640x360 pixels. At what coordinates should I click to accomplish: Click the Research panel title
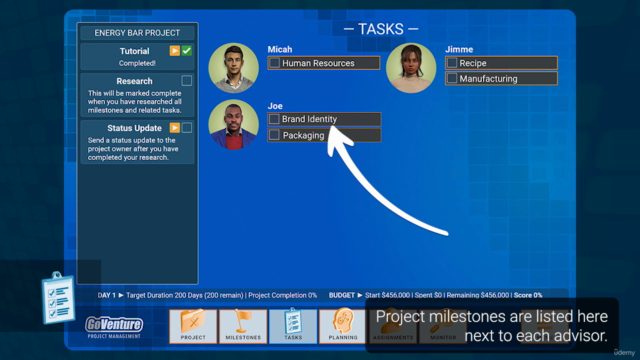pyautogui.click(x=134, y=81)
